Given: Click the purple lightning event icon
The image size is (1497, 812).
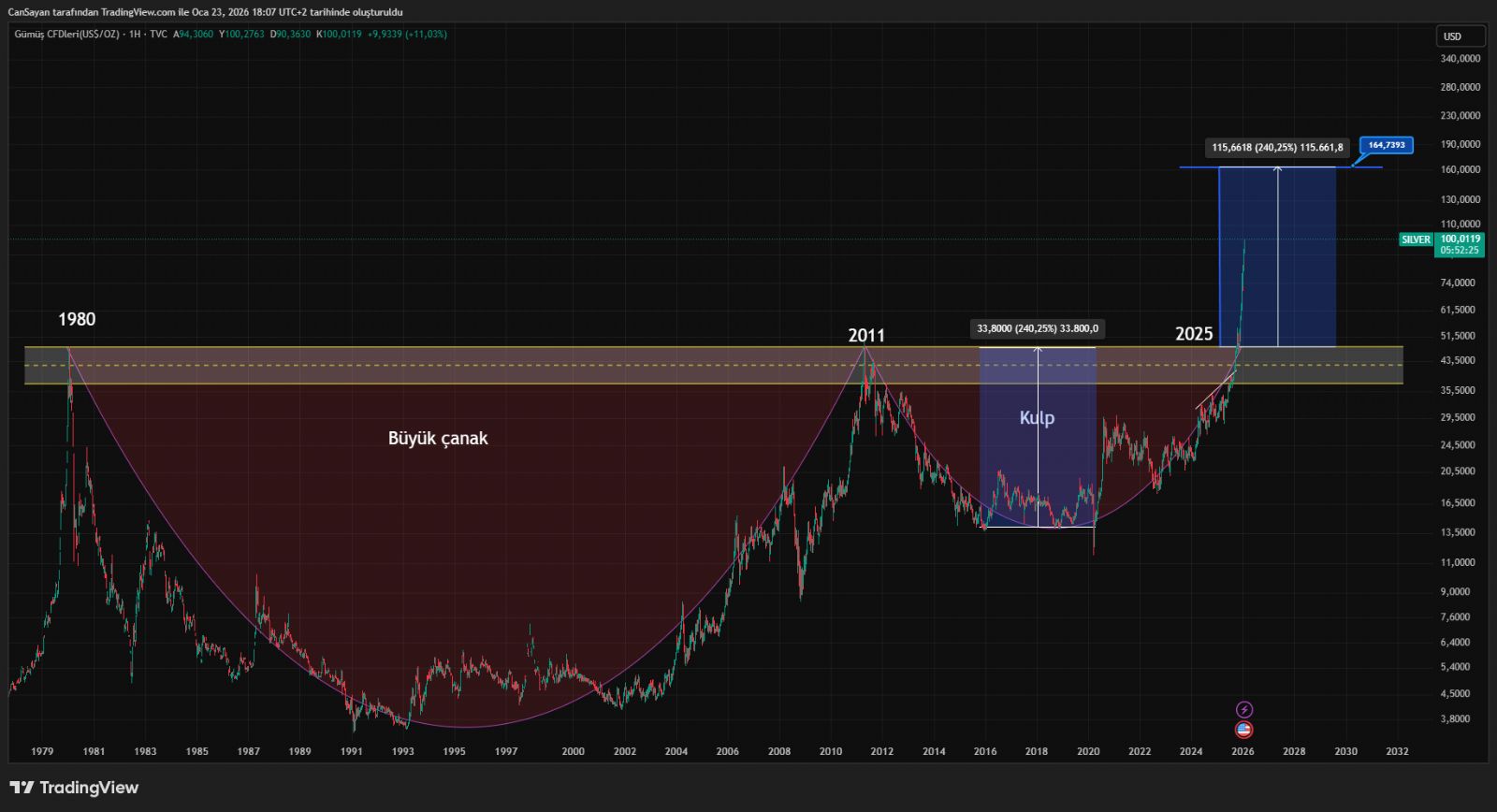Looking at the screenshot, I should 1243,710.
